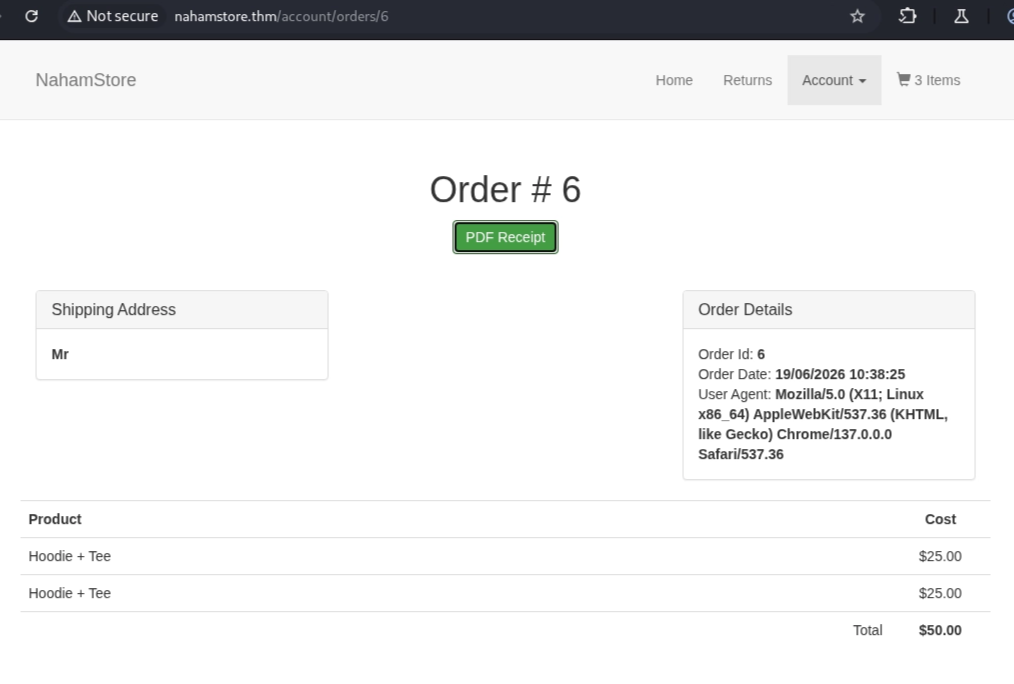
Task: Click the caret arrow next to Account
Action: pyautogui.click(x=862, y=81)
